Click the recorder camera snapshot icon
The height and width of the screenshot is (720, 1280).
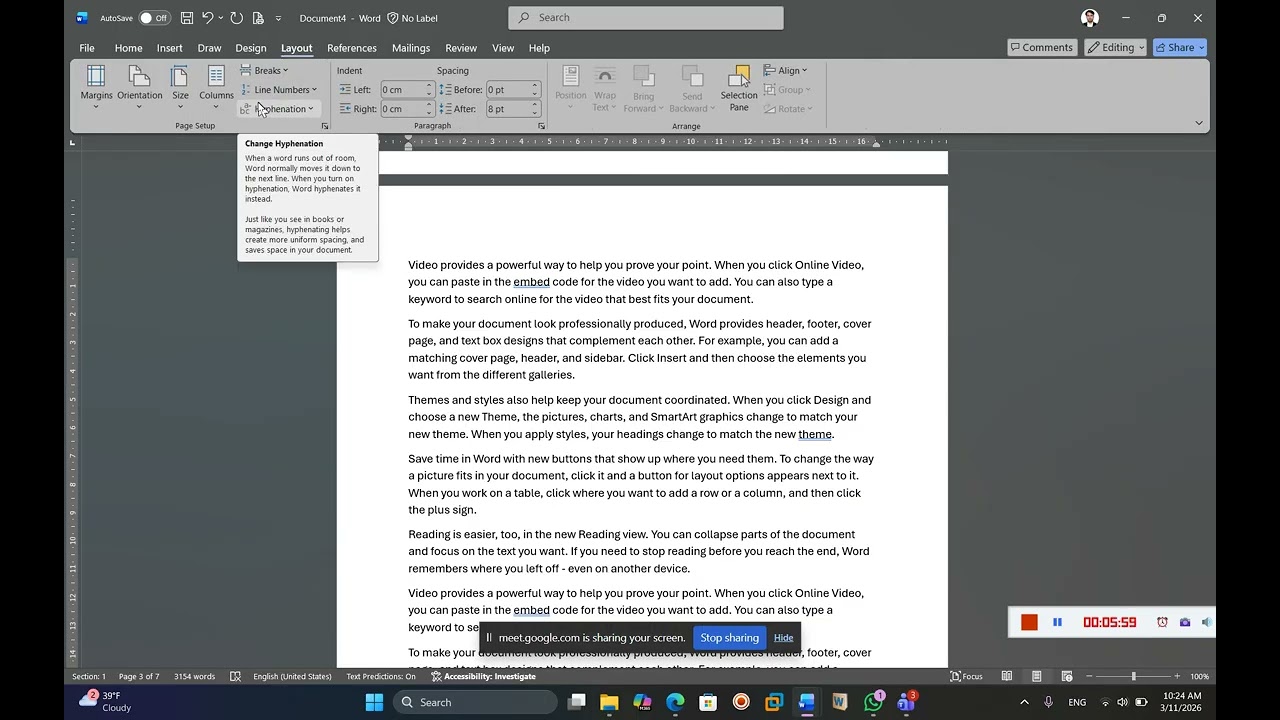coord(1185,622)
